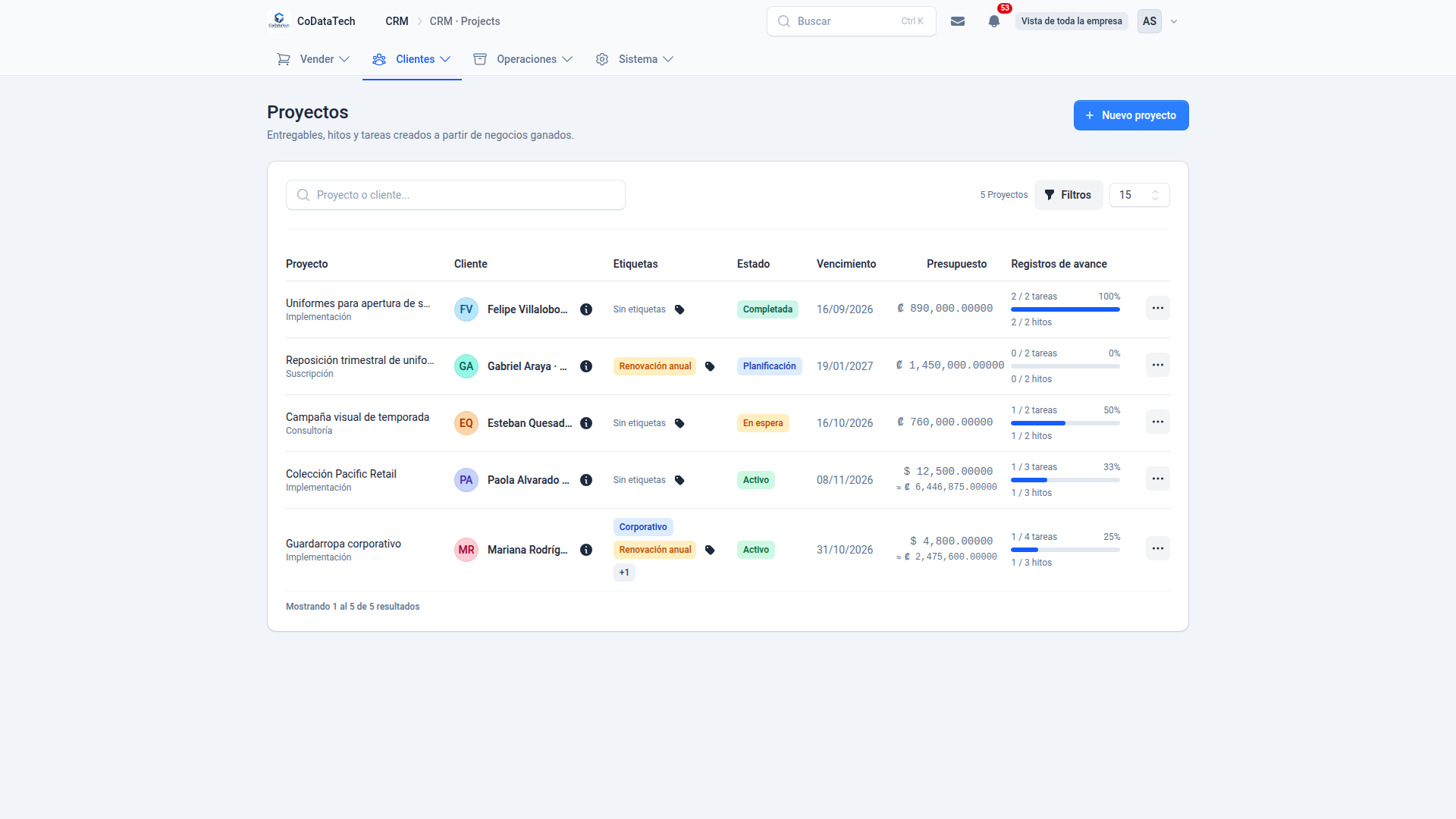The image size is (1456, 819).
Task: Click the 5 Proyectos count label
Action: coord(1004,195)
